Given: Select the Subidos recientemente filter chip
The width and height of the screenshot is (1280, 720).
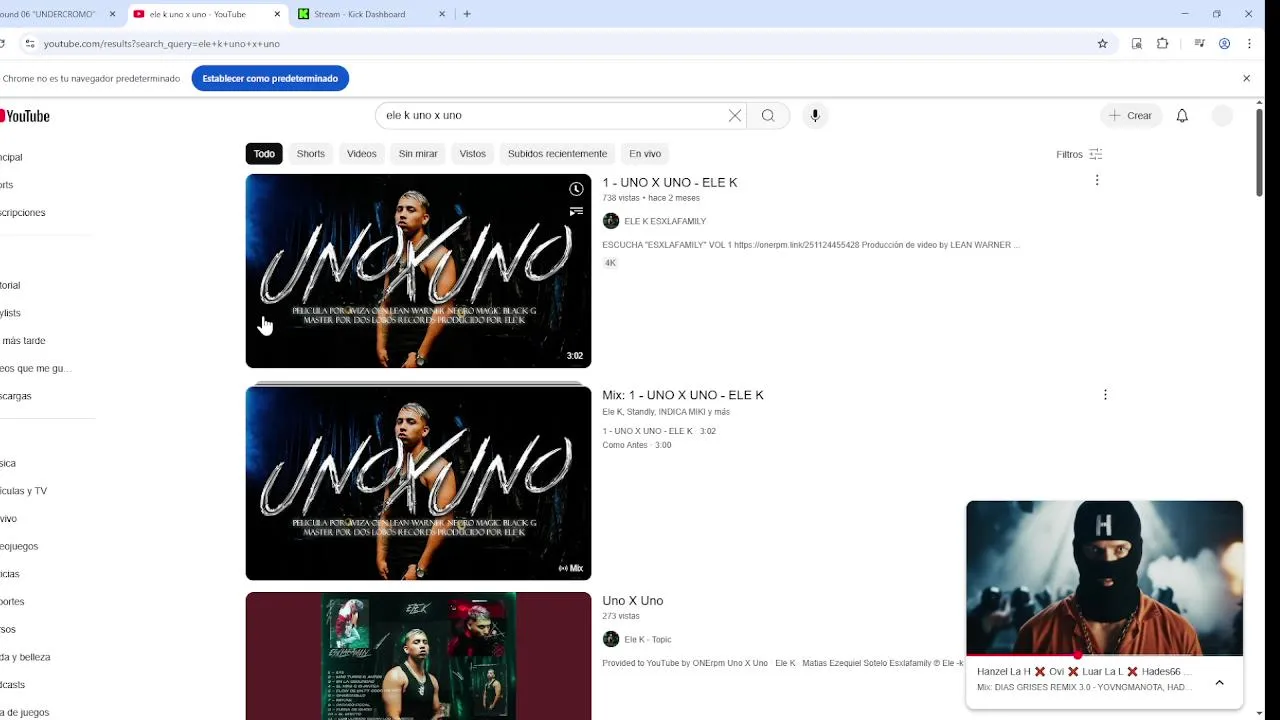Looking at the screenshot, I should (557, 154).
